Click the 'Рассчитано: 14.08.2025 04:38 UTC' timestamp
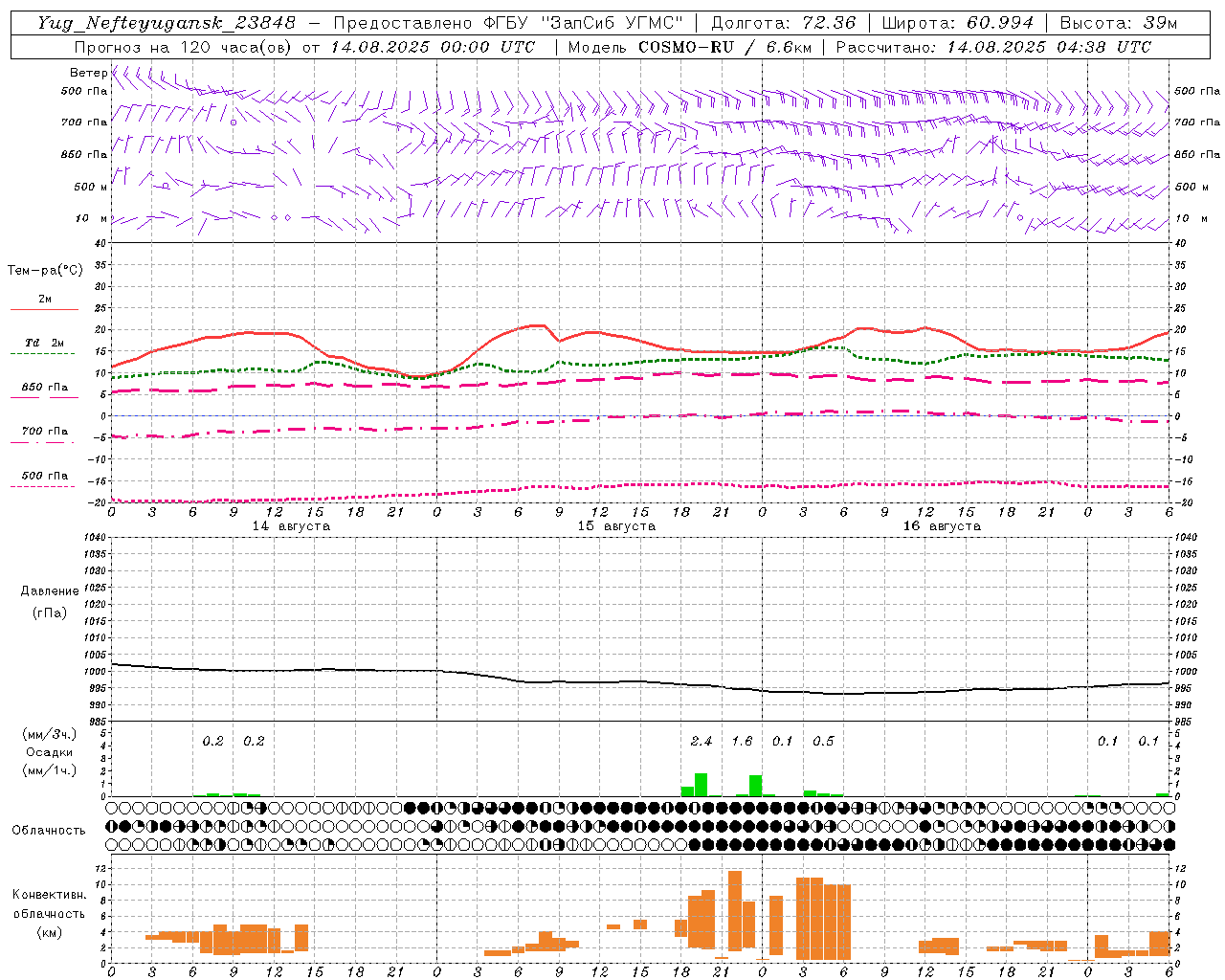This screenshot has width=1225, height=980. click(993, 47)
